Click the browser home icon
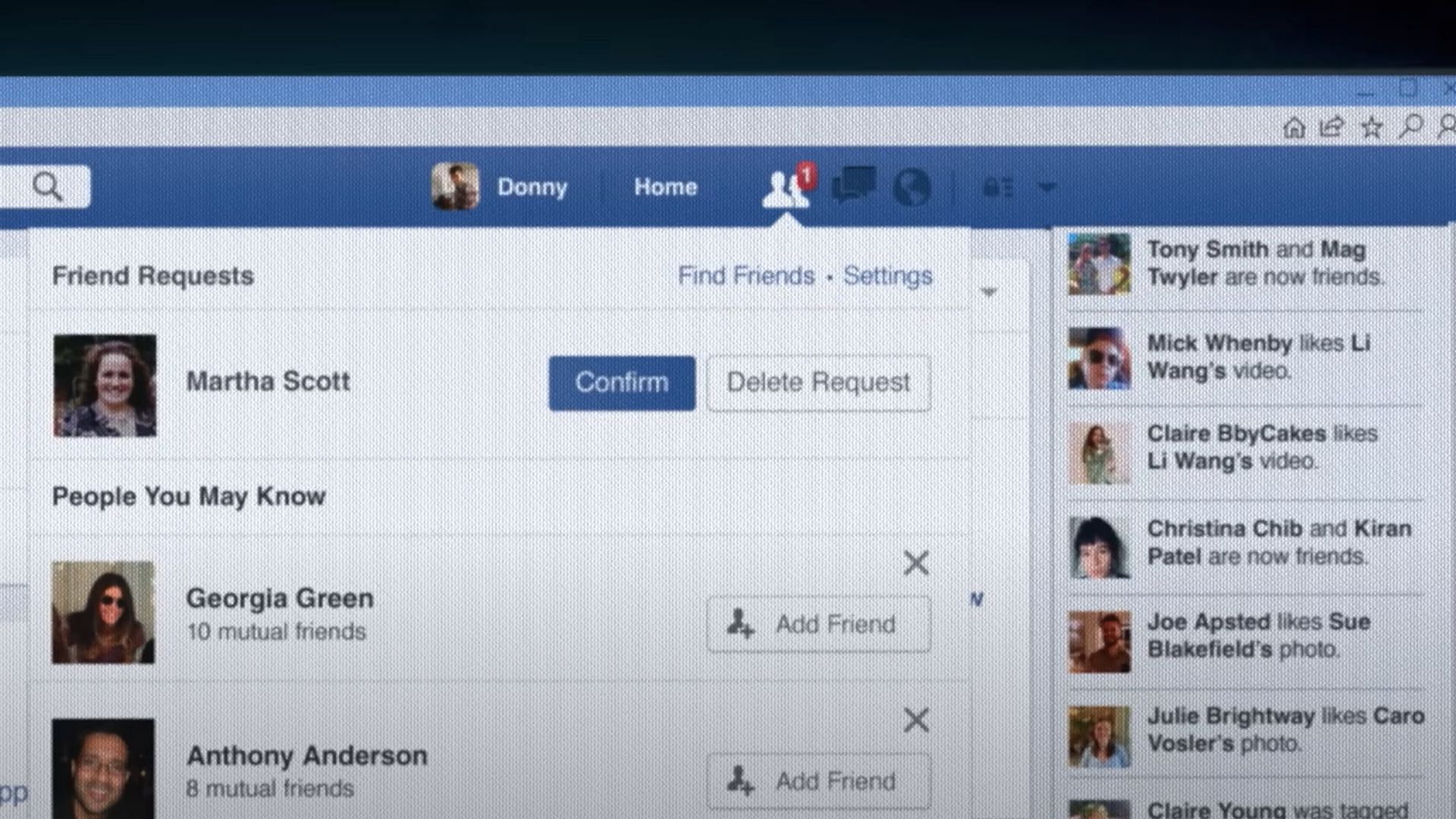The image size is (1456, 819). coord(1294,127)
